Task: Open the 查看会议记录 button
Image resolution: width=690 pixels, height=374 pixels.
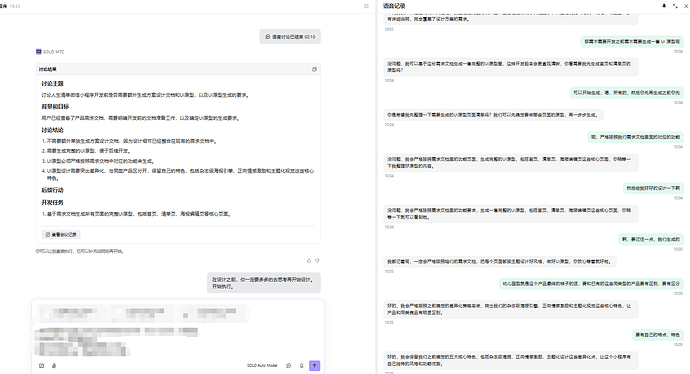Action: (x=61, y=235)
